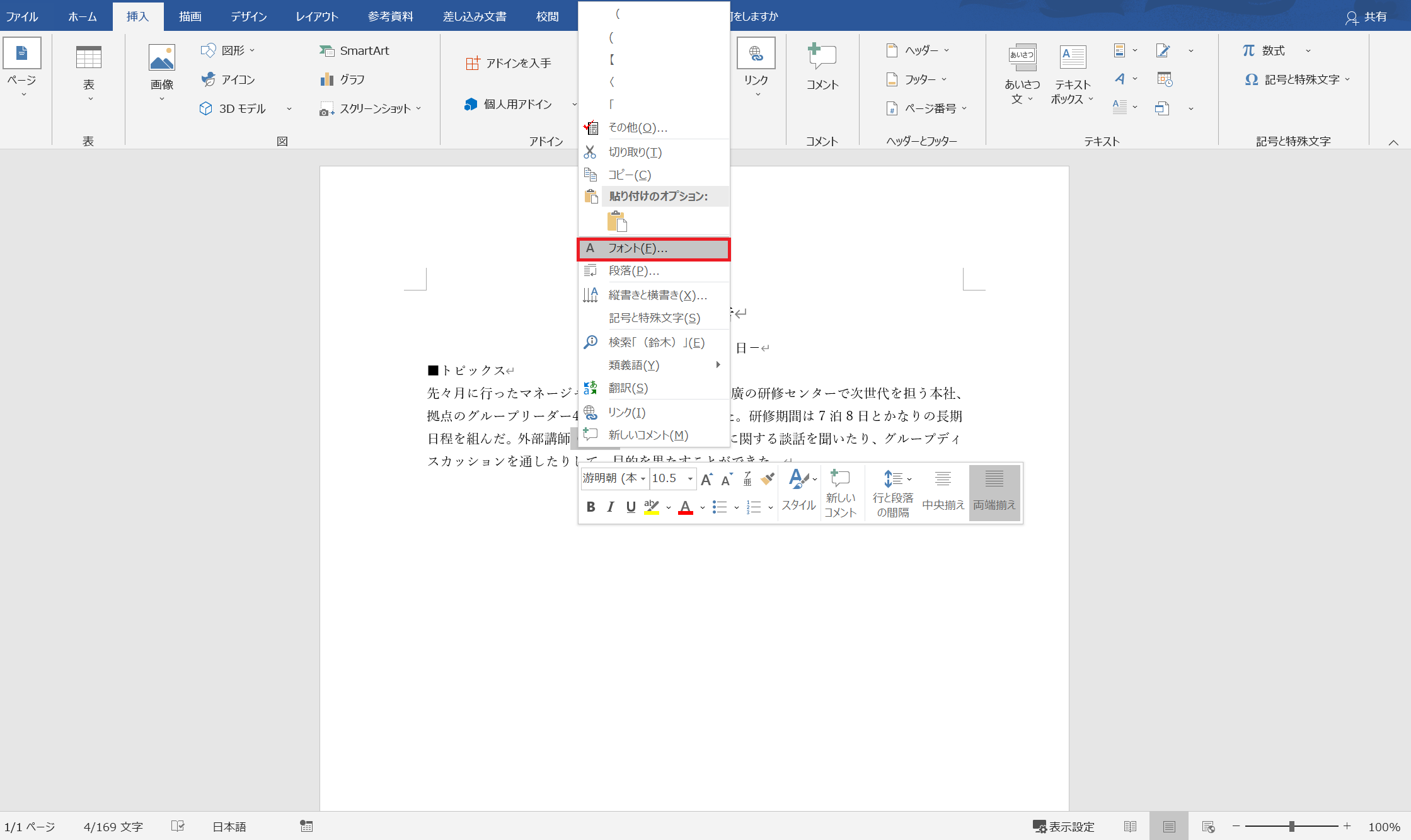
Task: Open the 数式 equation button
Action: (x=1264, y=50)
